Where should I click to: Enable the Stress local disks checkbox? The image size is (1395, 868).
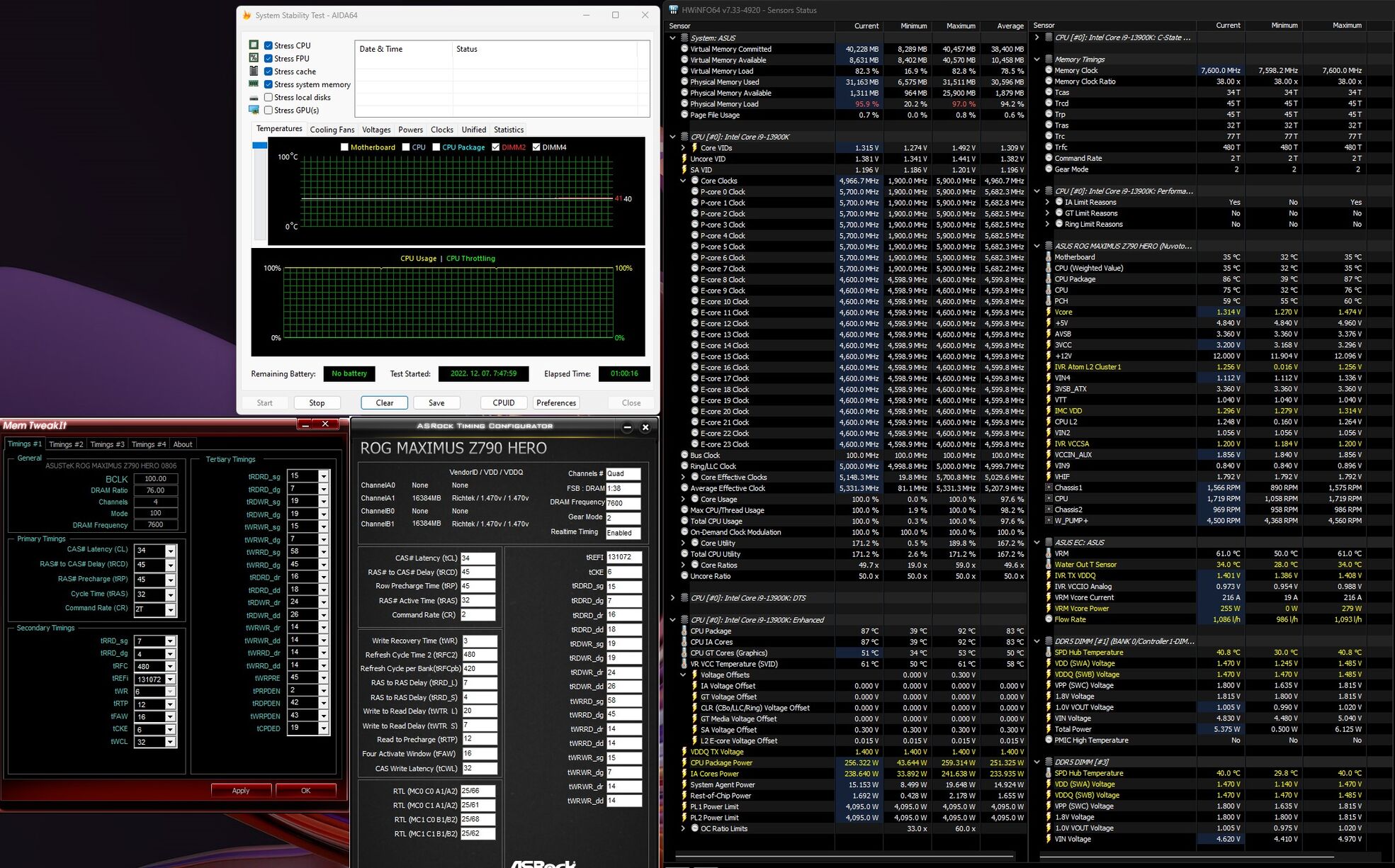point(269,97)
